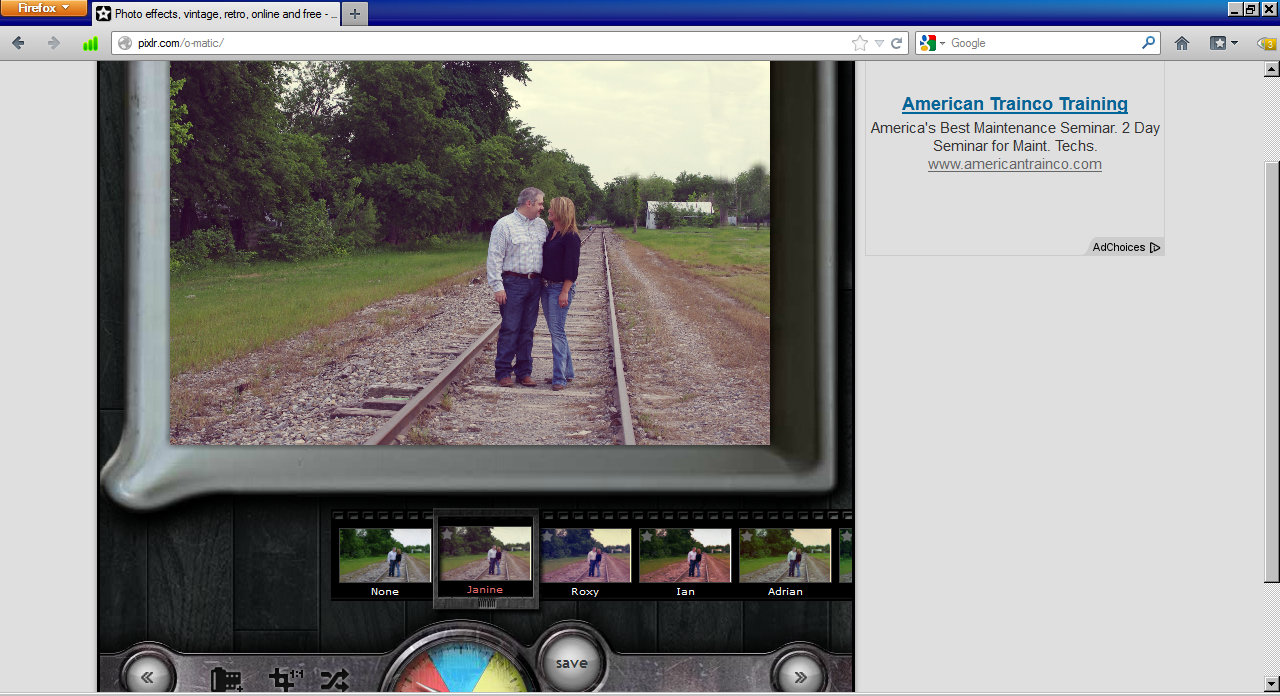This screenshot has height=696, width=1280.
Task: Click the shuffle random effects icon
Action: 334,680
